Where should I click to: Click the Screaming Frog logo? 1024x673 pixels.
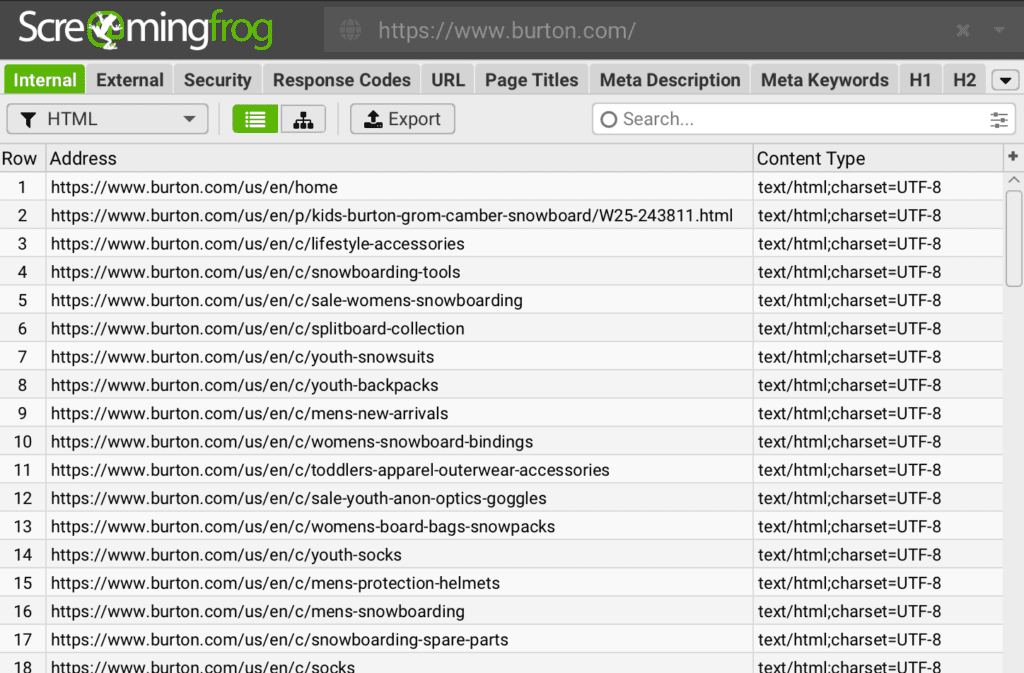click(145, 29)
